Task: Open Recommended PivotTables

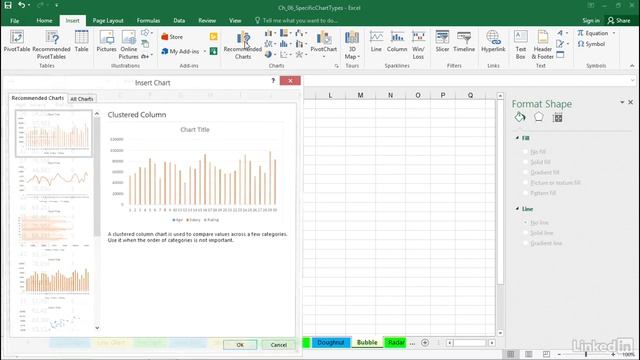Action: [x=51, y=45]
